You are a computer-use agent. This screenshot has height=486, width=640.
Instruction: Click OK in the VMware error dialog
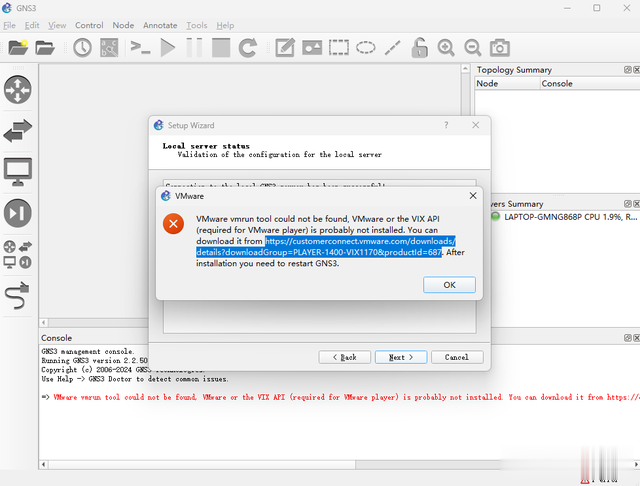449,285
